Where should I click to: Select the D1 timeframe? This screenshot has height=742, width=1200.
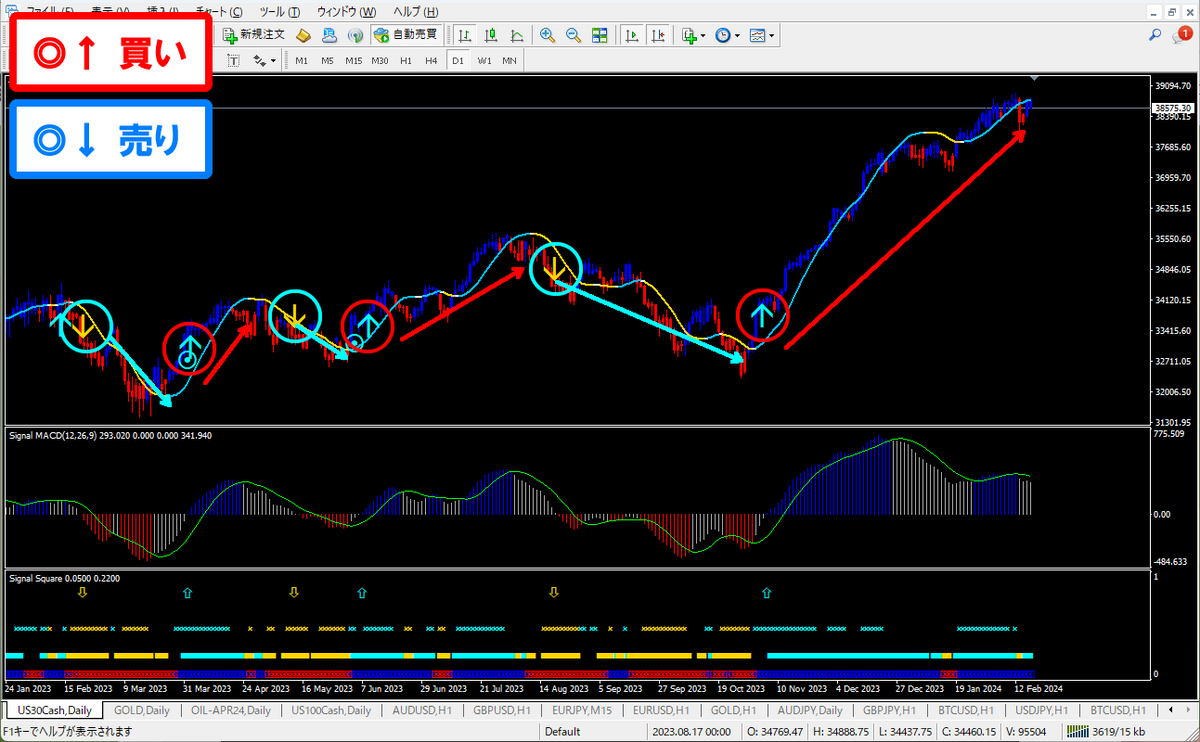coord(457,61)
